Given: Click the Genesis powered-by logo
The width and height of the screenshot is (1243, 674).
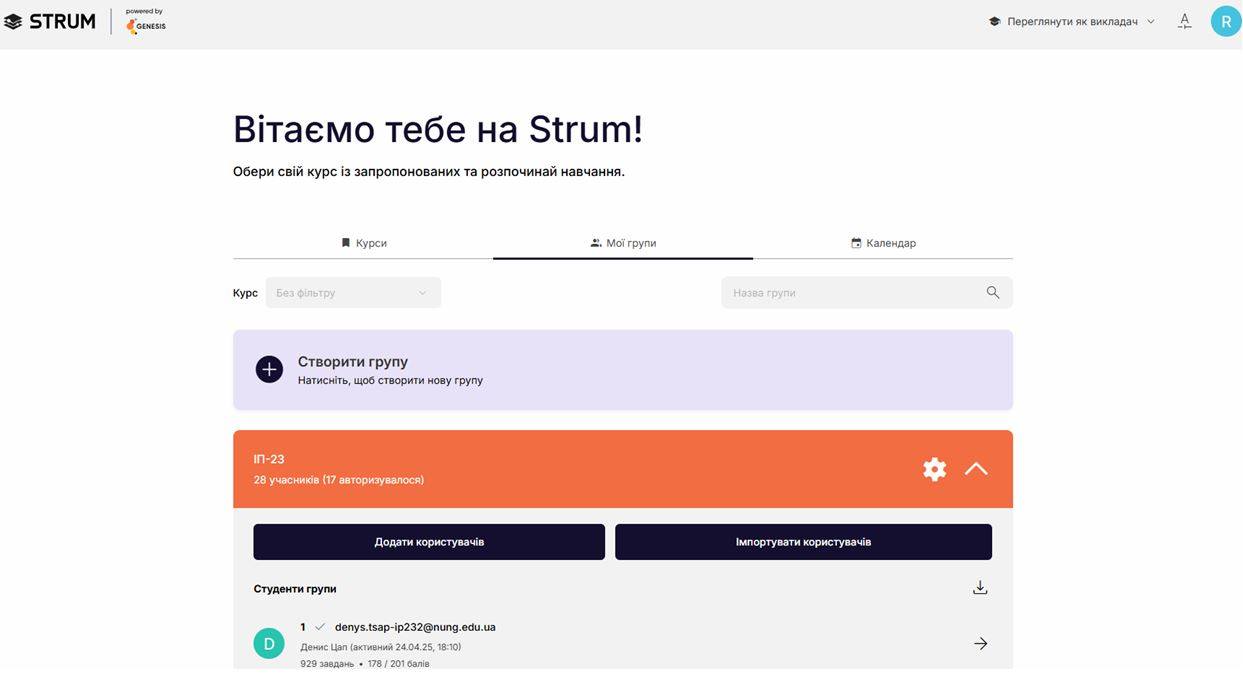Looking at the screenshot, I should [x=146, y=21].
